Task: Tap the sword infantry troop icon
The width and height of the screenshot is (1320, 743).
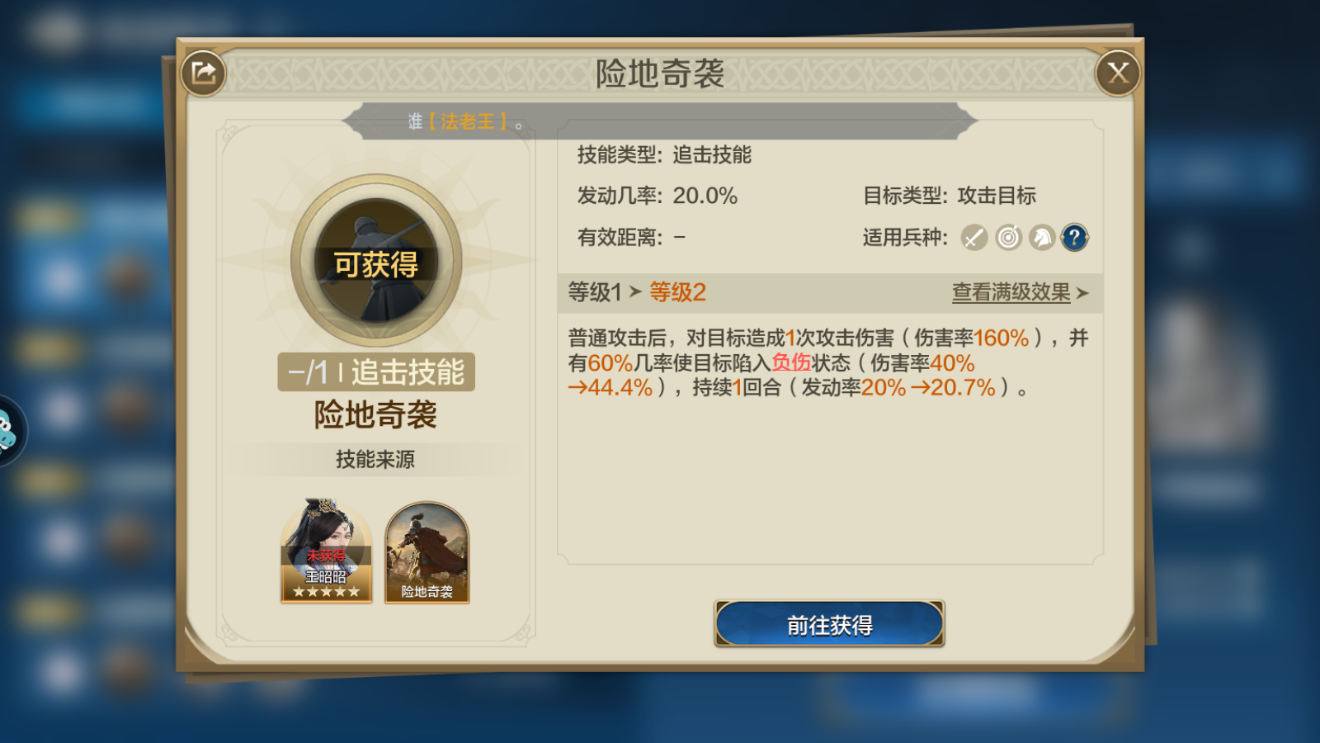Action: pyautogui.click(x=975, y=237)
